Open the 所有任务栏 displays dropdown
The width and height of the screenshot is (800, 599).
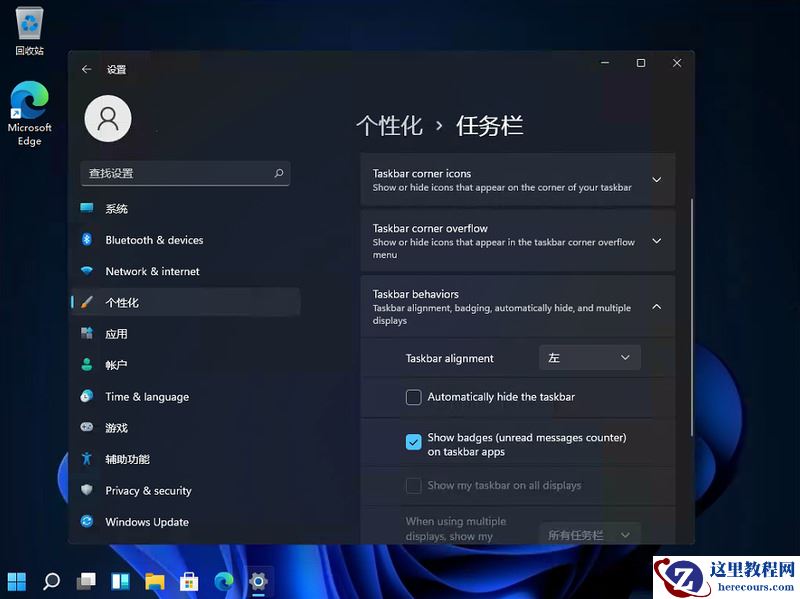click(x=589, y=534)
